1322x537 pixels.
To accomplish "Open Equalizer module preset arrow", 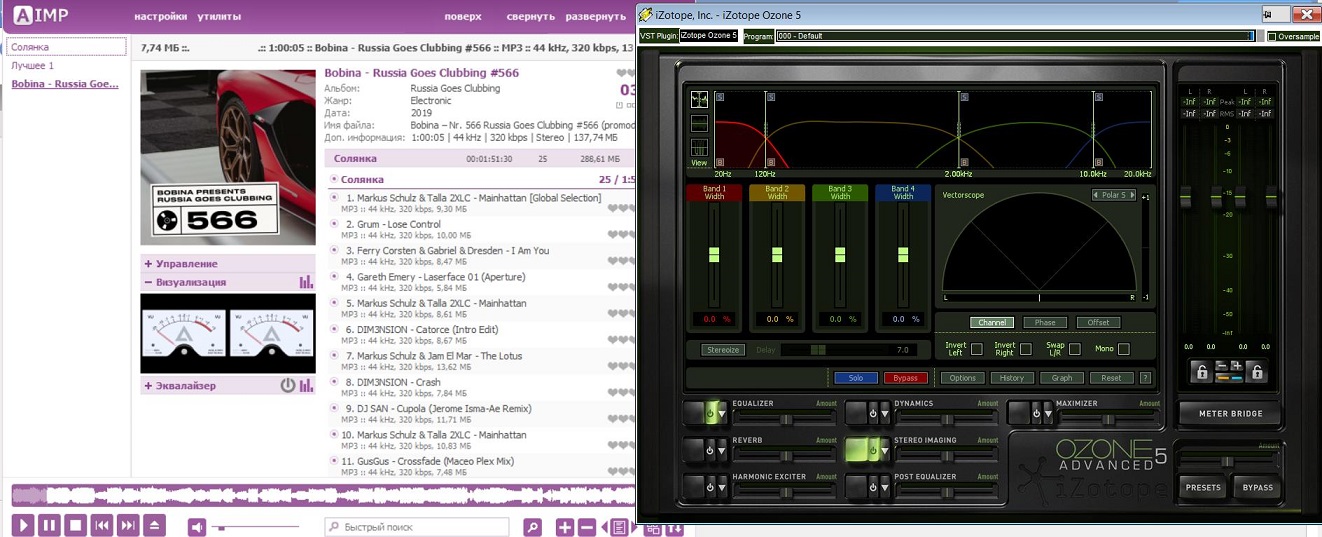I will [723, 413].
